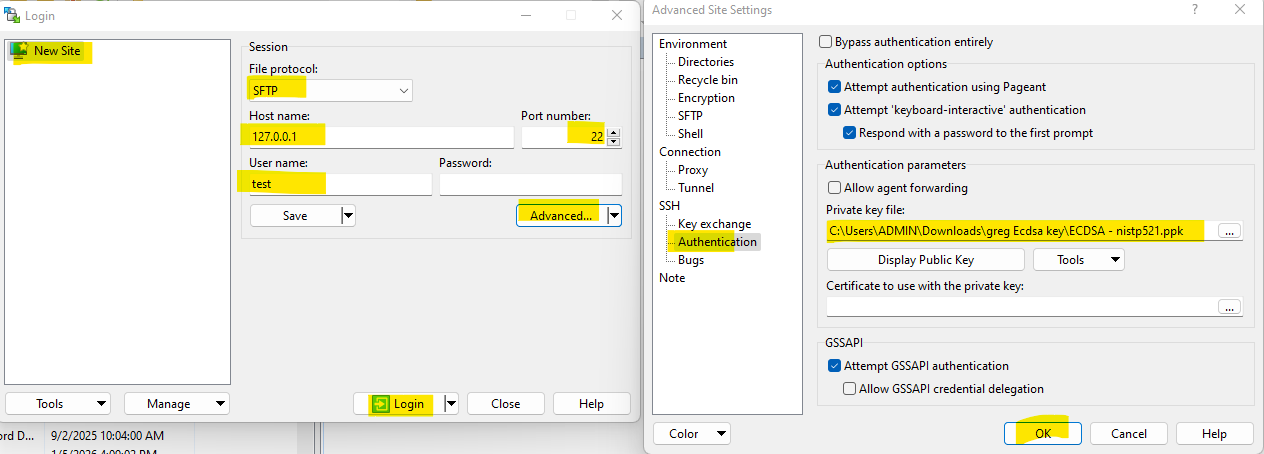Open the Tools dropdown beside Display Public Key
Viewport: 1264px width, 454px height.
click(x=1078, y=260)
